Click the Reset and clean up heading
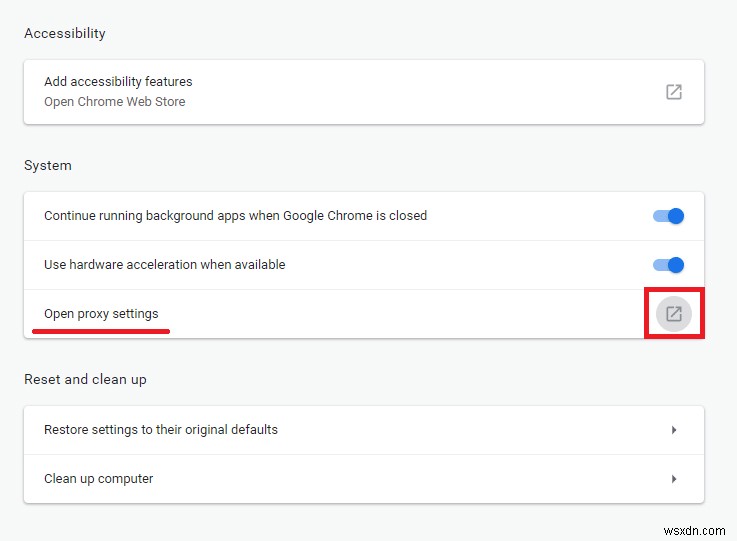The image size is (737, 541). pos(85,379)
